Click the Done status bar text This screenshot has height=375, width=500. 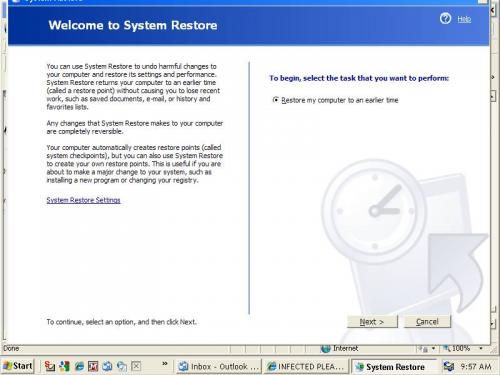(11, 348)
